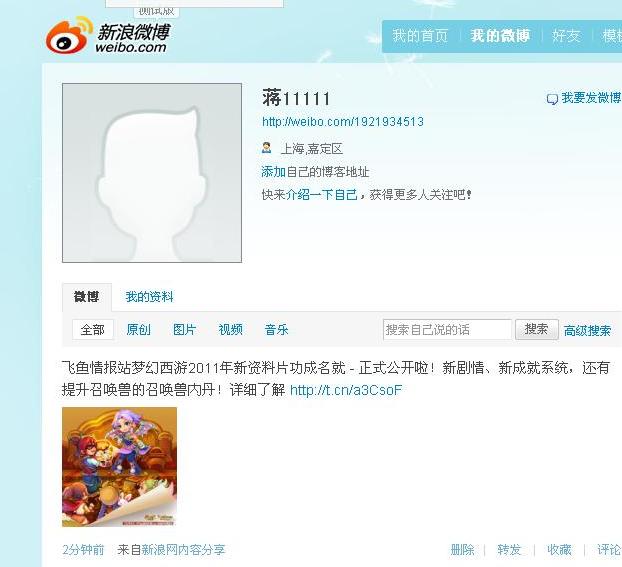The width and height of the screenshot is (622, 567).
Task: Switch to the 我的资料 tab
Action: click(150, 296)
